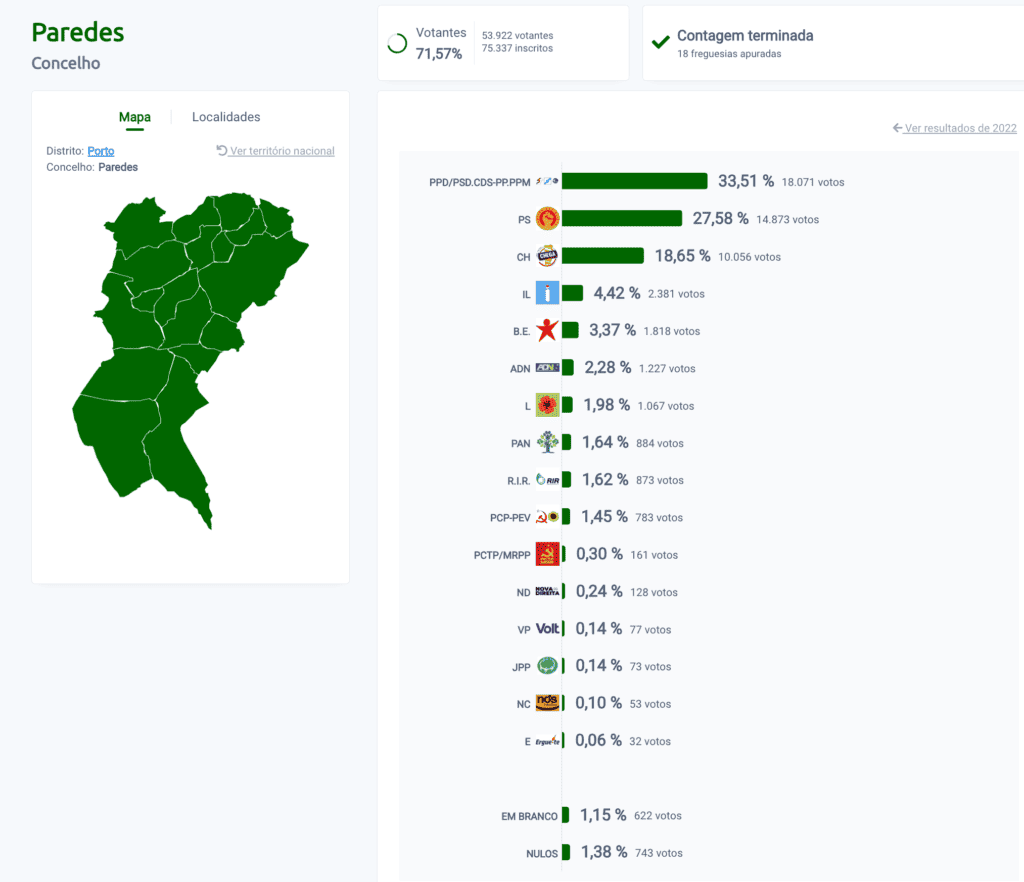Click Ver território nacional link
Screen dimensions: 1024x882
(275, 151)
